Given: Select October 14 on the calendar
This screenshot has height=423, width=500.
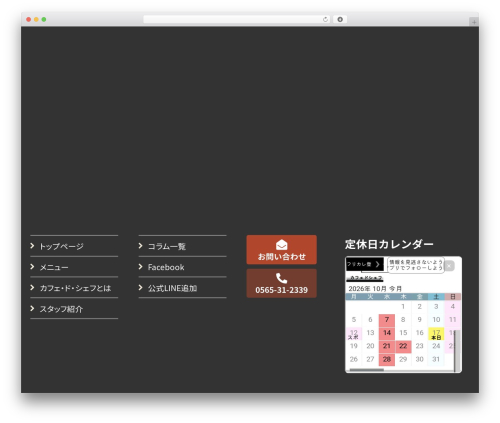Looking at the screenshot, I should (x=387, y=333).
